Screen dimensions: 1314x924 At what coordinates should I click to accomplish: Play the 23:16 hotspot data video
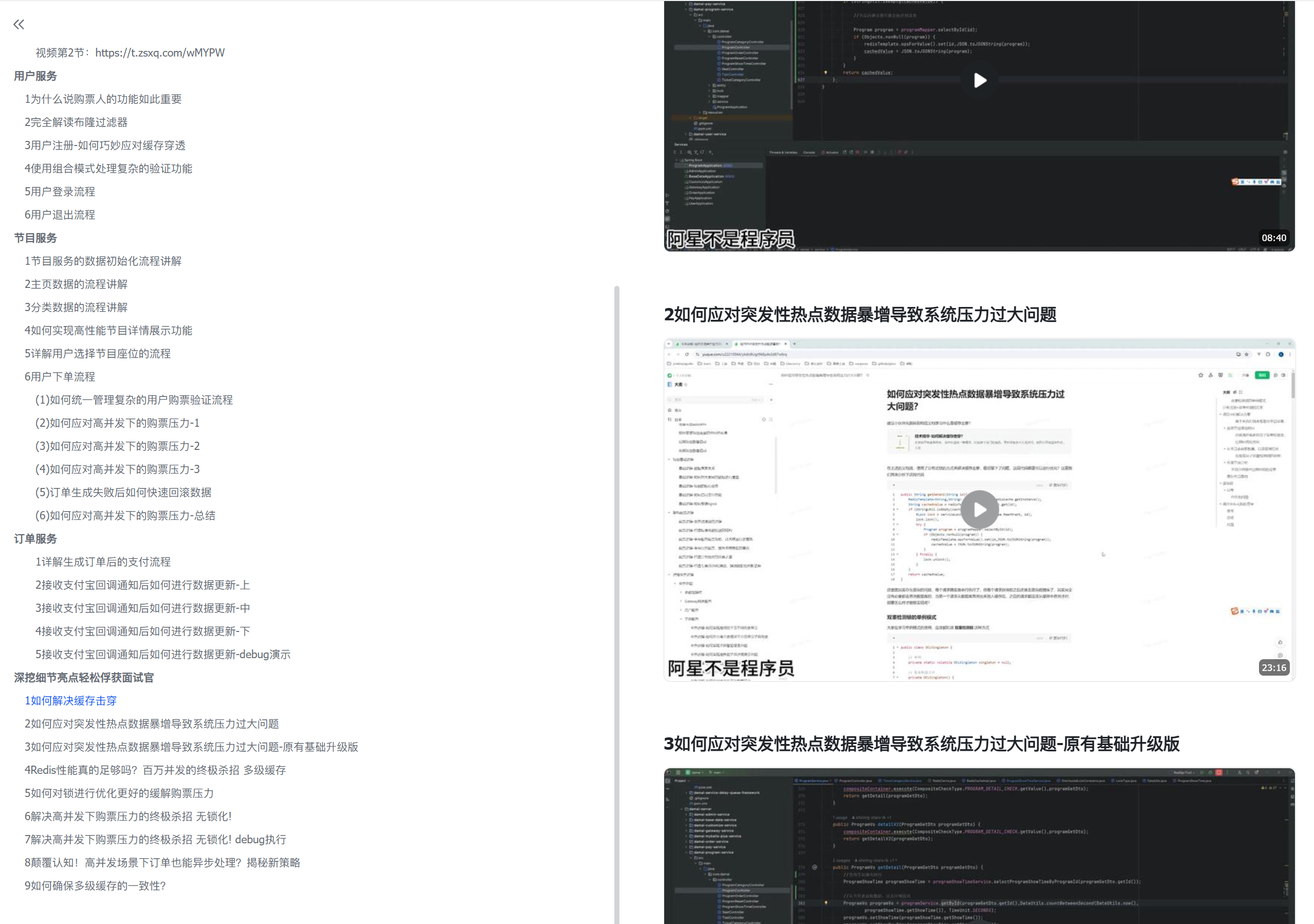click(979, 509)
